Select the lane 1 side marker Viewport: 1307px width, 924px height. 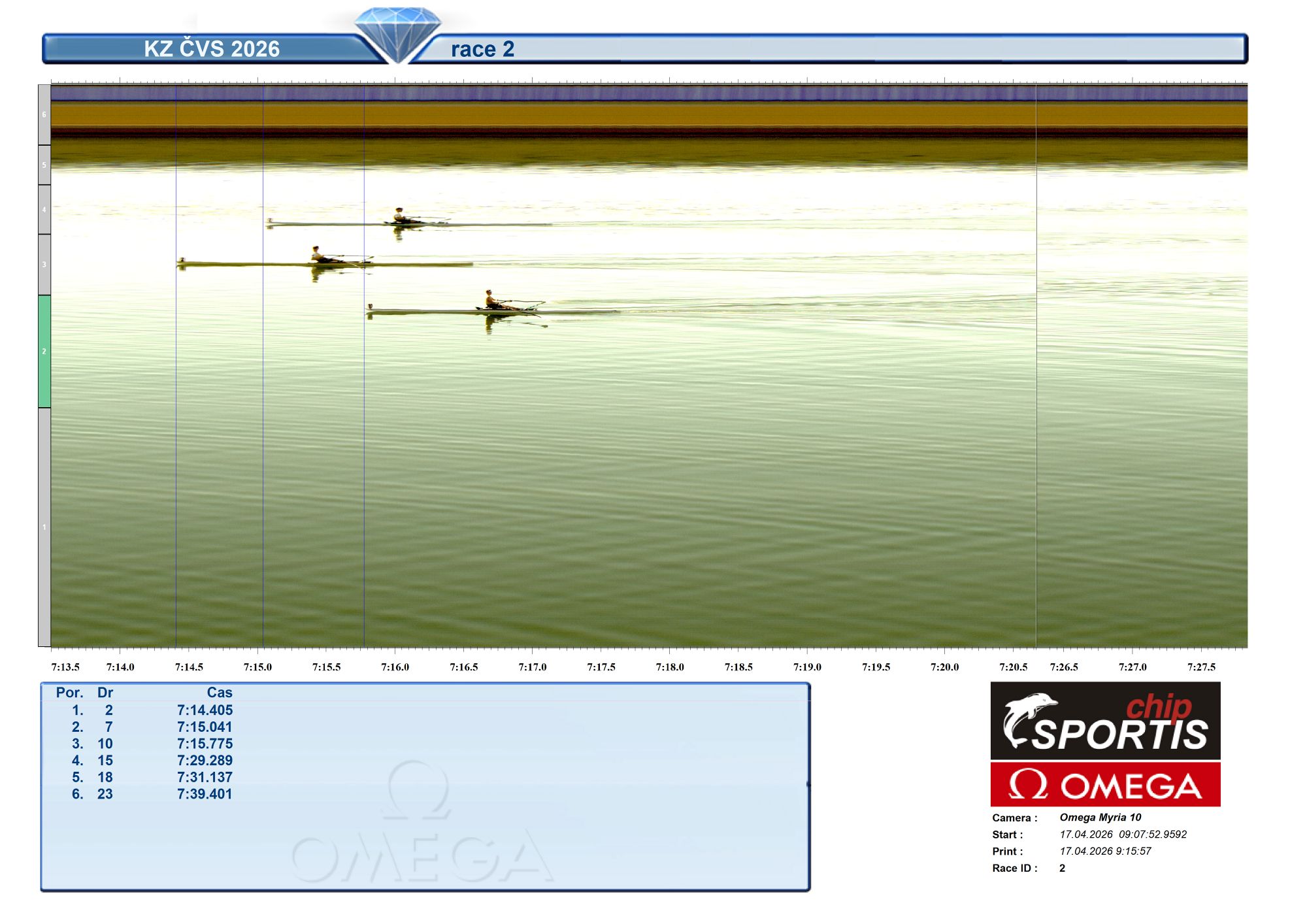click(44, 527)
